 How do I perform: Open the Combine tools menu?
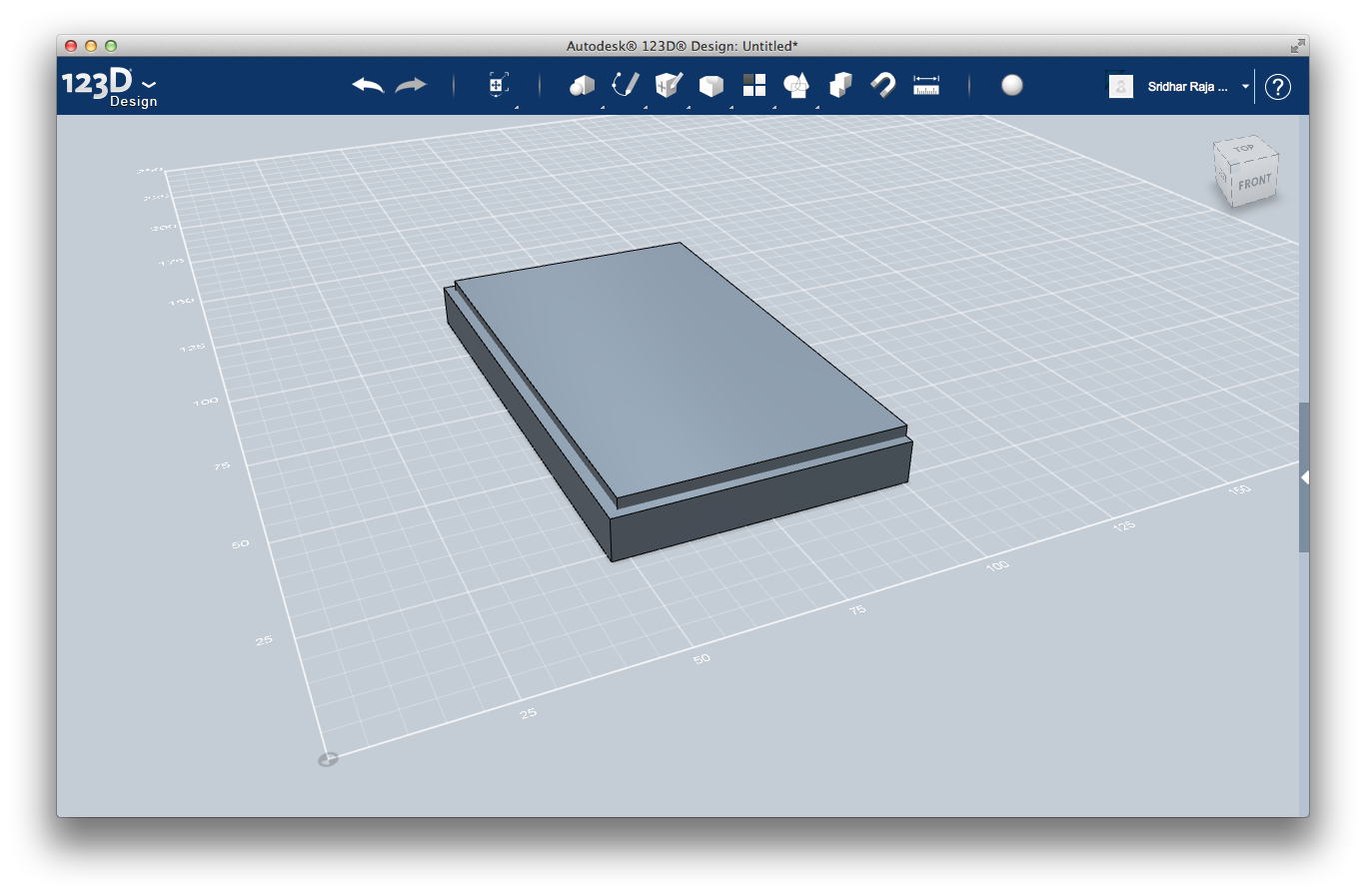click(x=840, y=85)
